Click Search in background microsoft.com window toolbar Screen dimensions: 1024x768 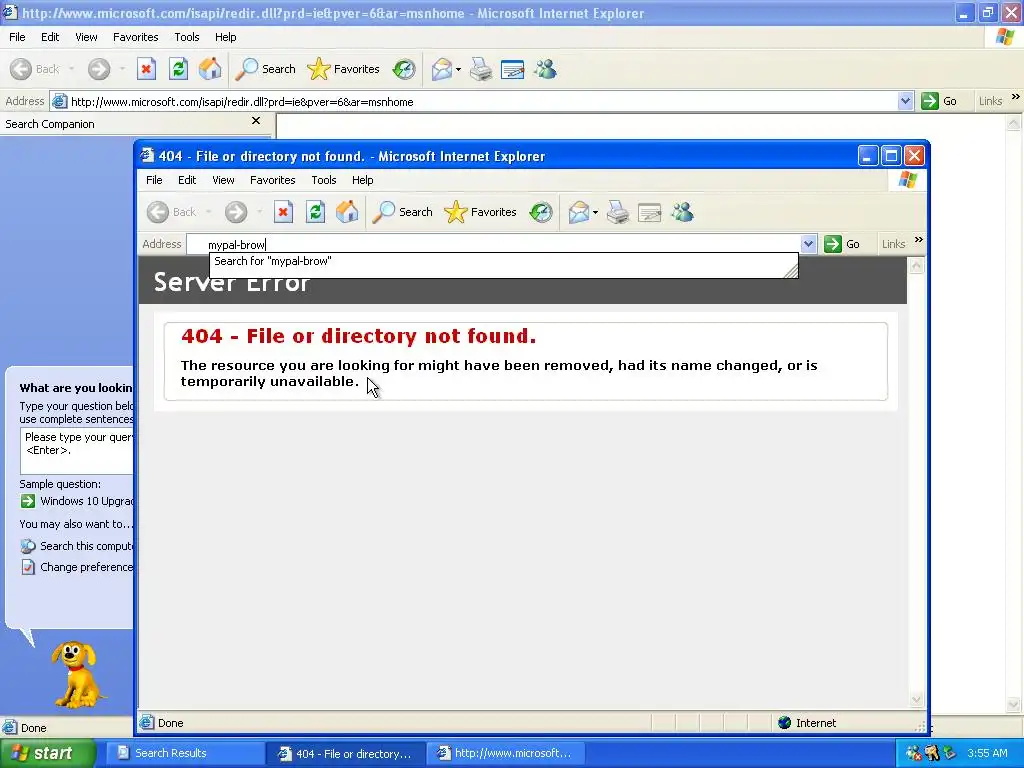pyautogui.click(x=265, y=69)
